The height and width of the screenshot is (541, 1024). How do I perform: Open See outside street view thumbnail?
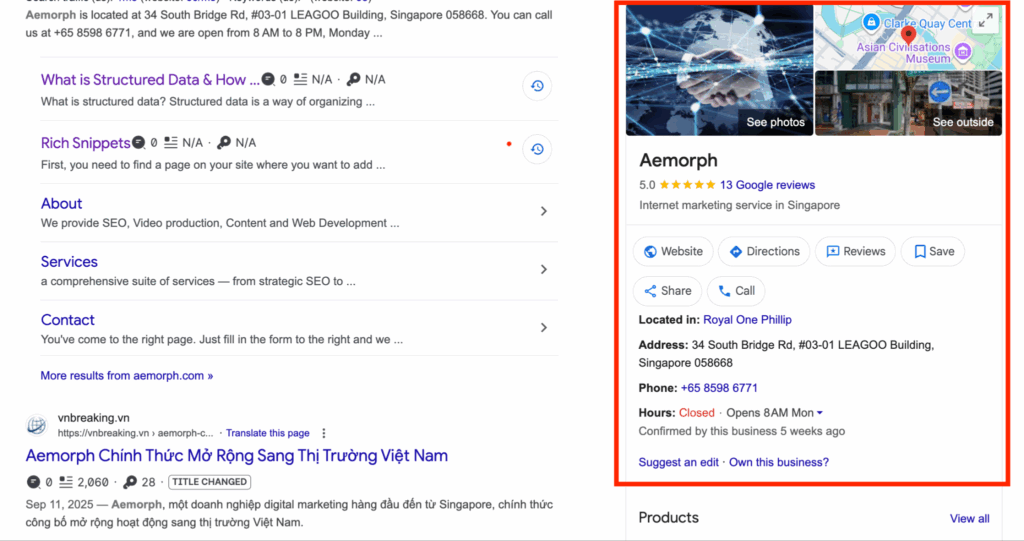click(x=908, y=103)
